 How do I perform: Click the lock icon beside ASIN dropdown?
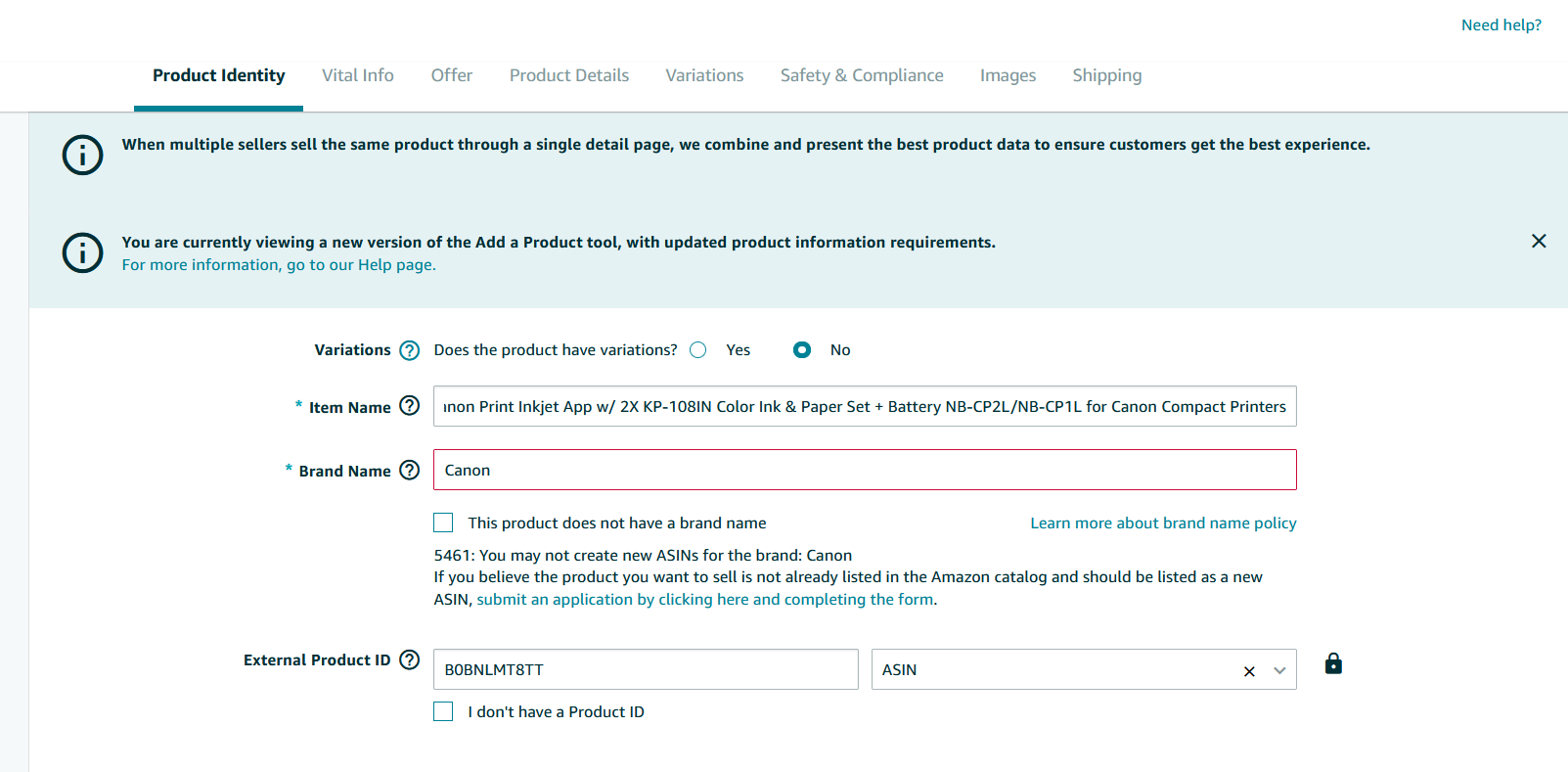1333,664
